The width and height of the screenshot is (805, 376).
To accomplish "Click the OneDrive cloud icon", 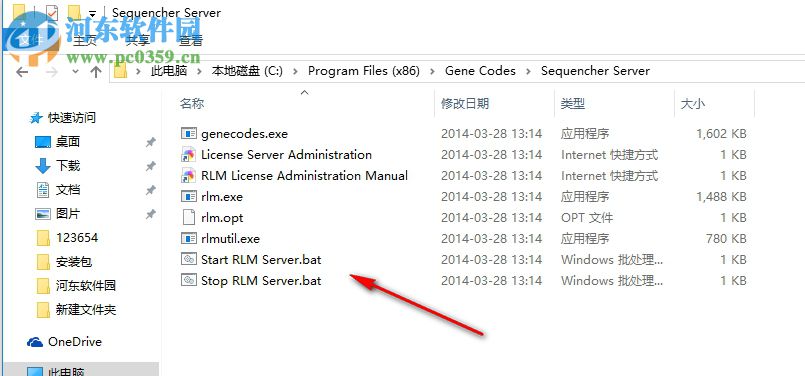I will click(x=35, y=342).
